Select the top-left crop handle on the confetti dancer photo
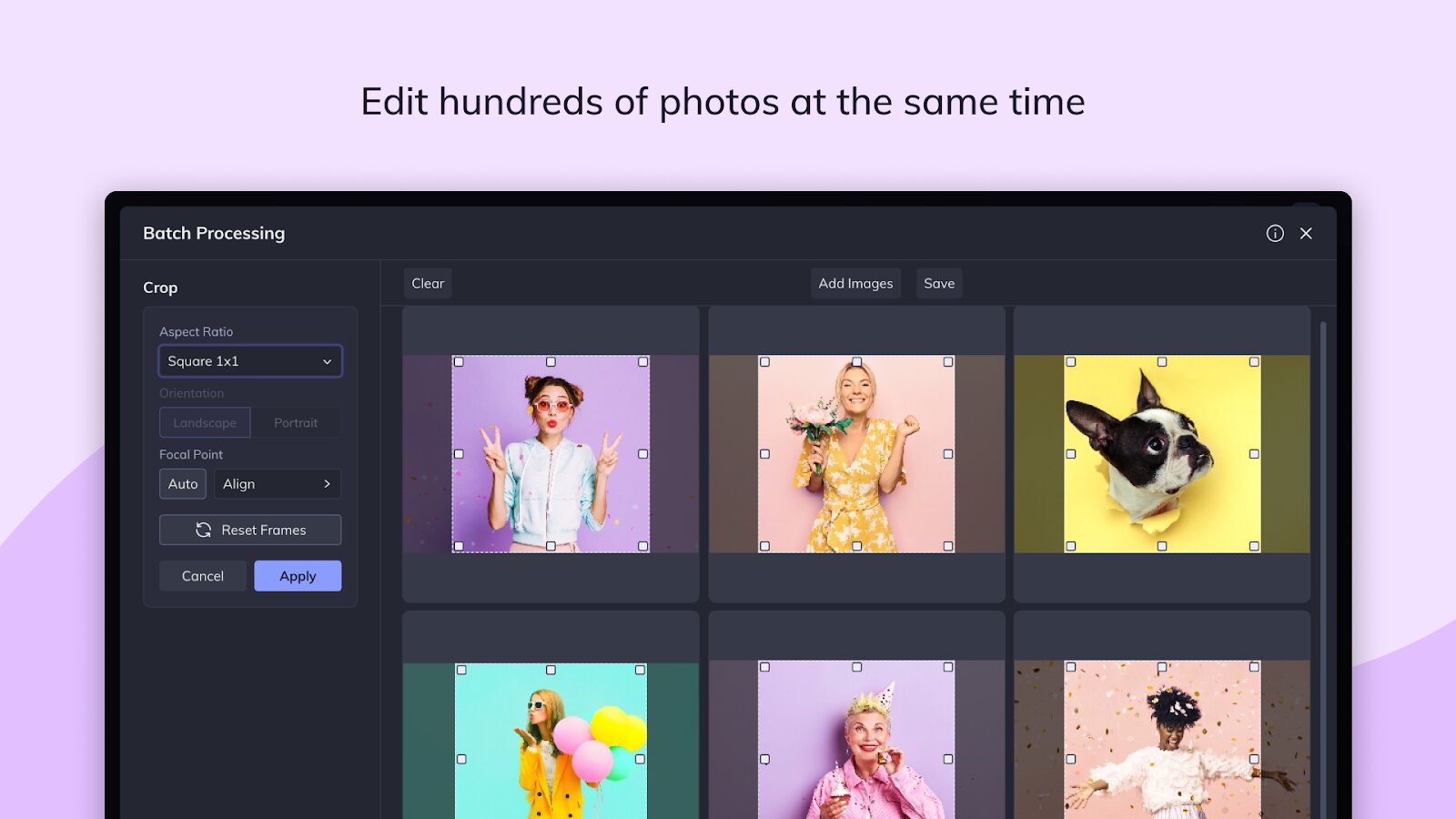Viewport: 1456px width, 819px height. [x=1071, y=667]
